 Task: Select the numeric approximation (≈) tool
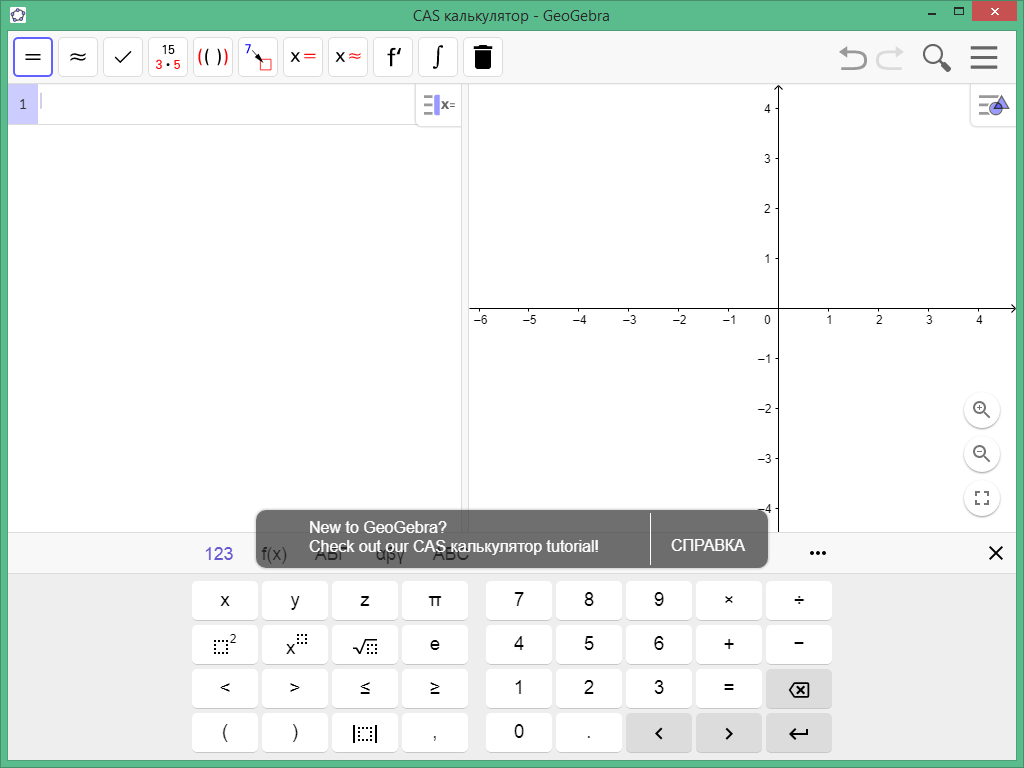tap(78, 57)
